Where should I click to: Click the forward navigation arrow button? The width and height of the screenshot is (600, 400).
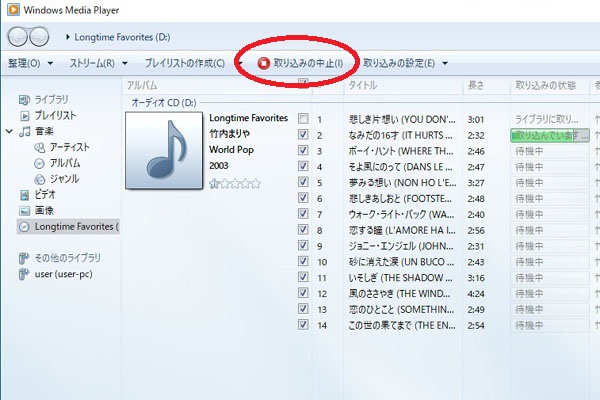(39, 35)
